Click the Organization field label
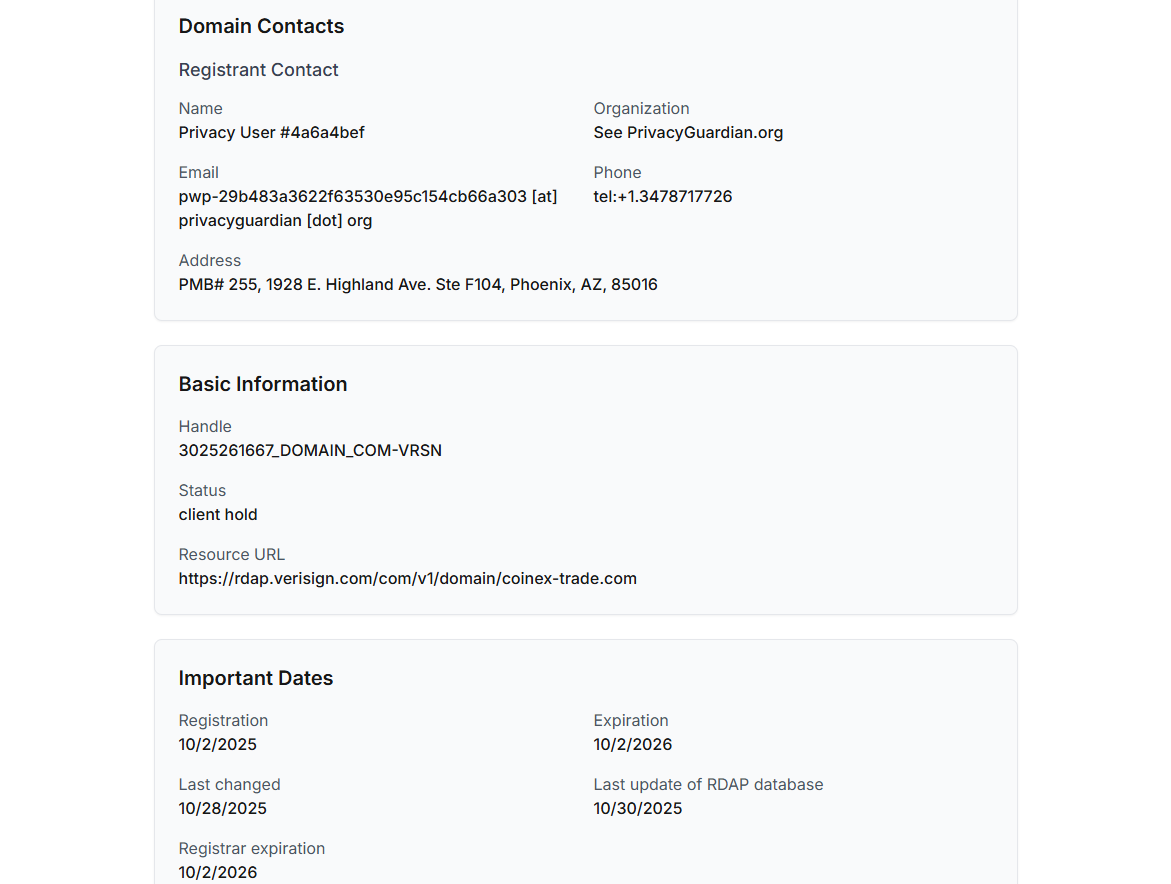 [x=641, y=109]
